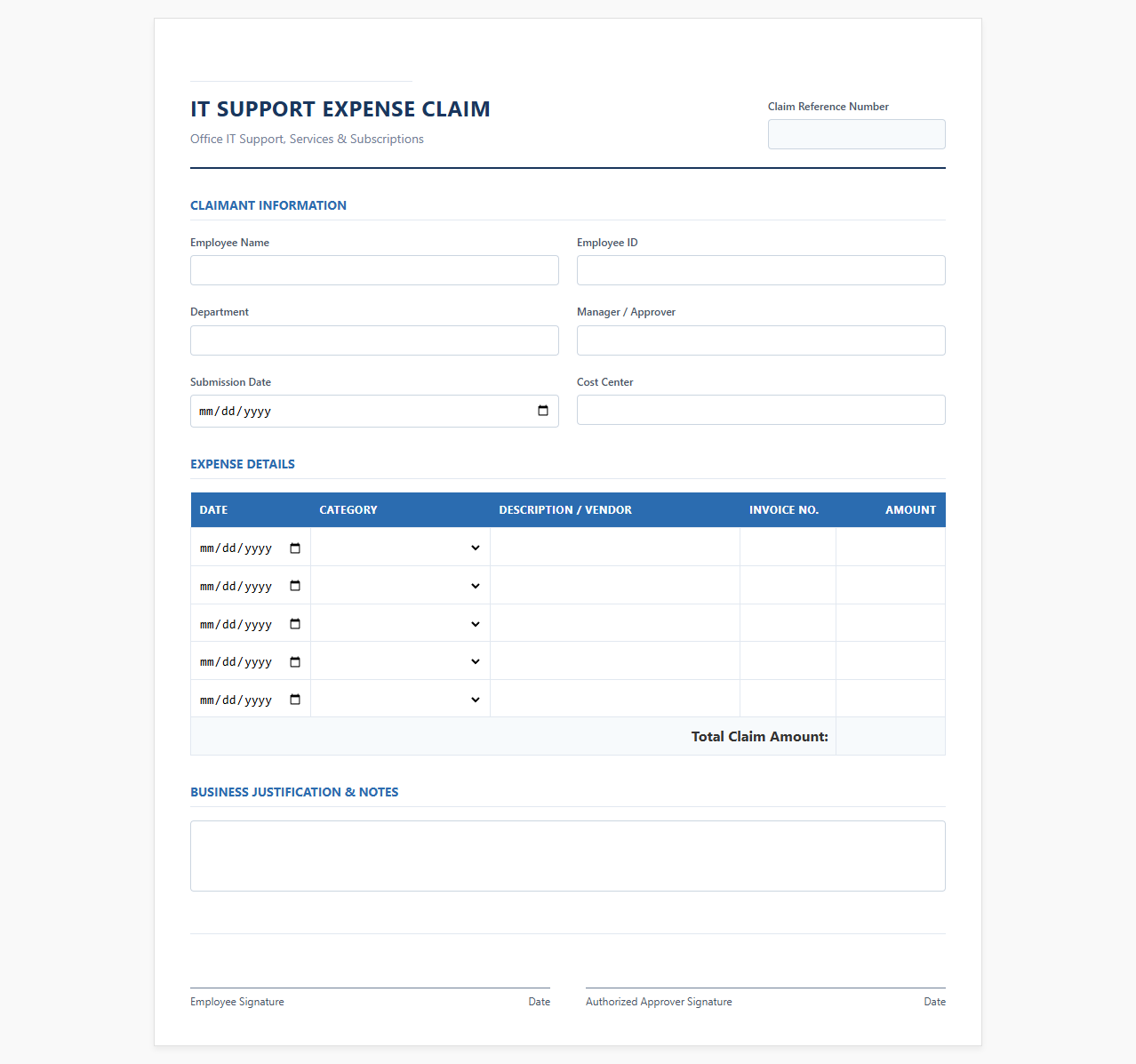Click the third expense row date text
This screenshot has height=1064, width=1136.
pos(236,625)
